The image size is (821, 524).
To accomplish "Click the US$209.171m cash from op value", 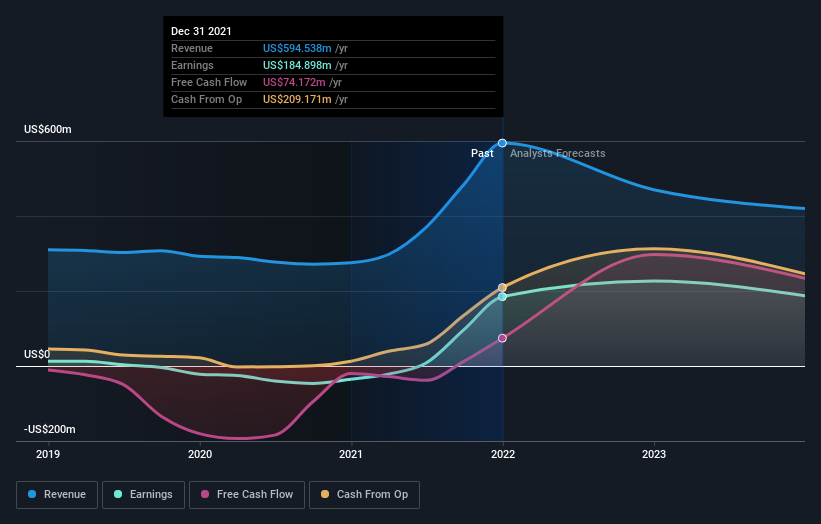I will pos(297,99).
